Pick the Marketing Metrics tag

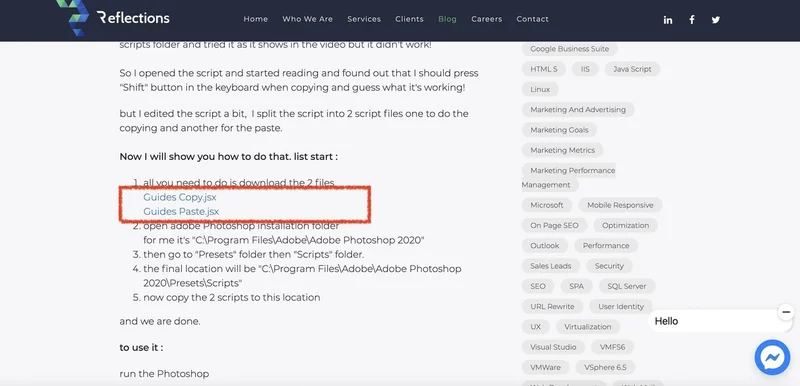[x=562, y=150]
